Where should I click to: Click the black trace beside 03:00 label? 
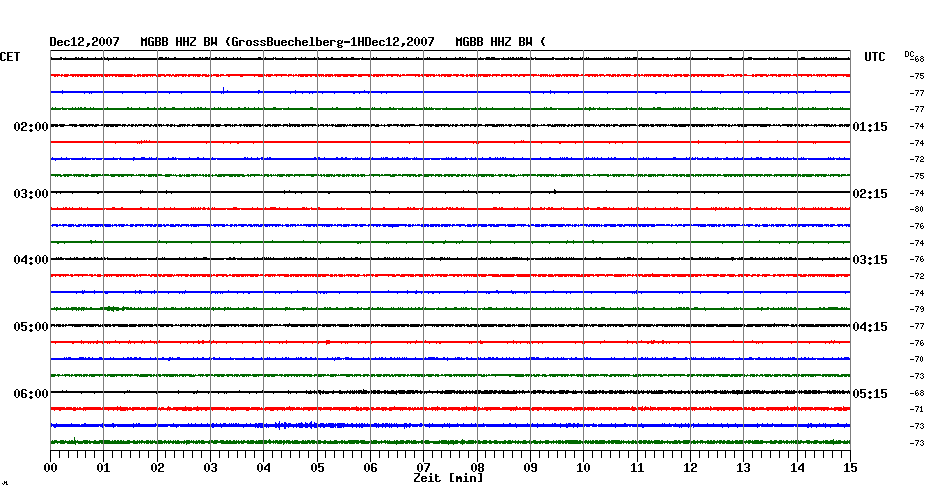(450, 192)
